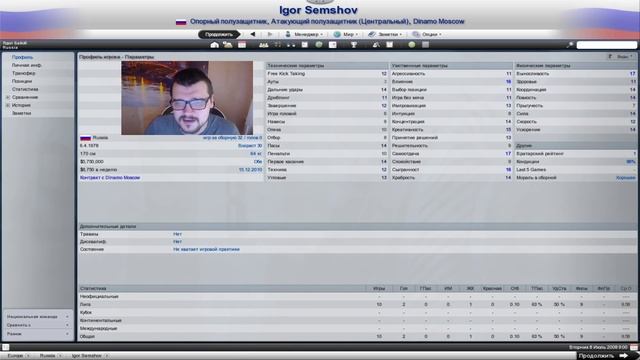This screenshot has height=360, width=640.
Task: Select Заметки in the left sidebar
Action: 21,113
